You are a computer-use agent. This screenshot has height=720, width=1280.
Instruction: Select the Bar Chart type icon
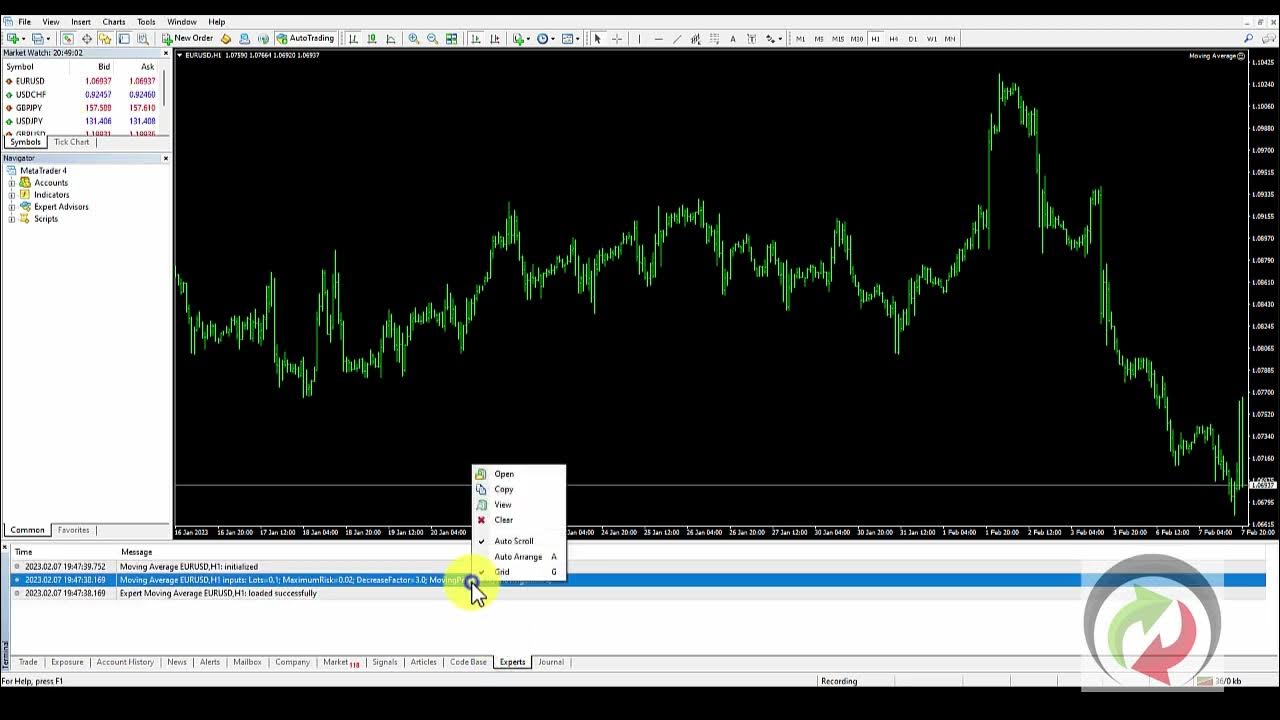[x=353, y=39]
